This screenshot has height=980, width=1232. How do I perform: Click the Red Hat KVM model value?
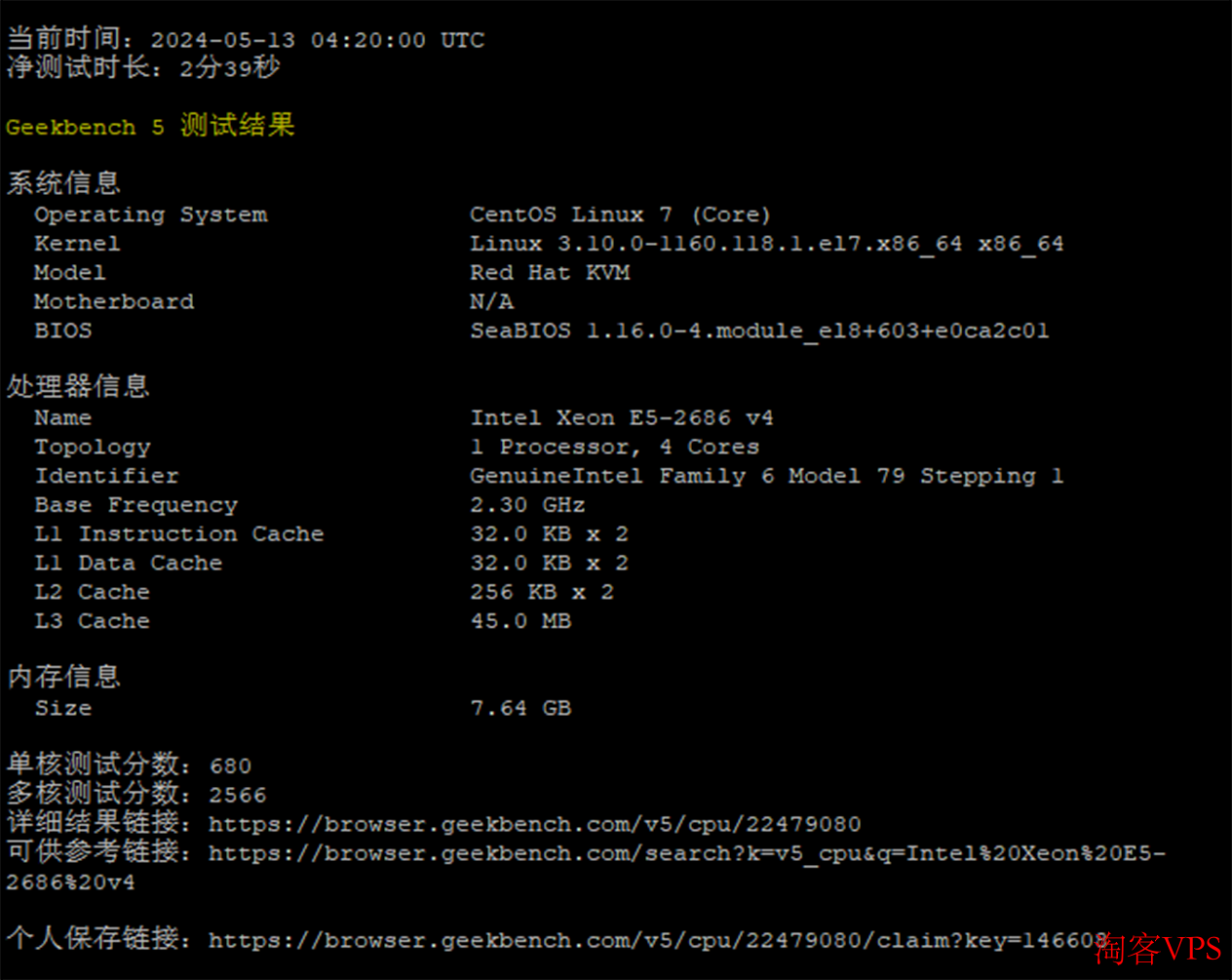click(x=550, y=272)
